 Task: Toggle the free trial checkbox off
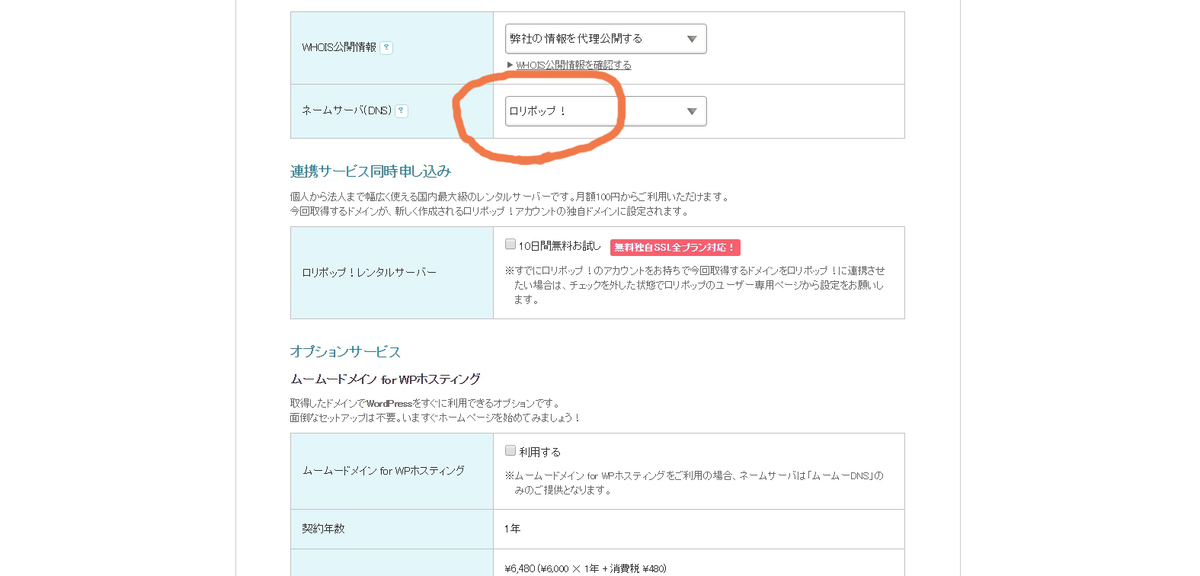510,246
